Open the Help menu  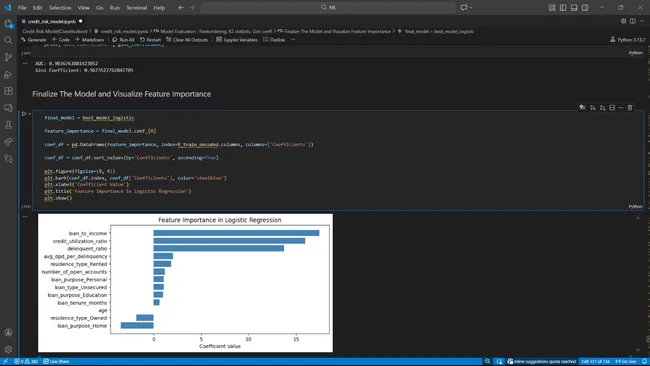[159, 7]
